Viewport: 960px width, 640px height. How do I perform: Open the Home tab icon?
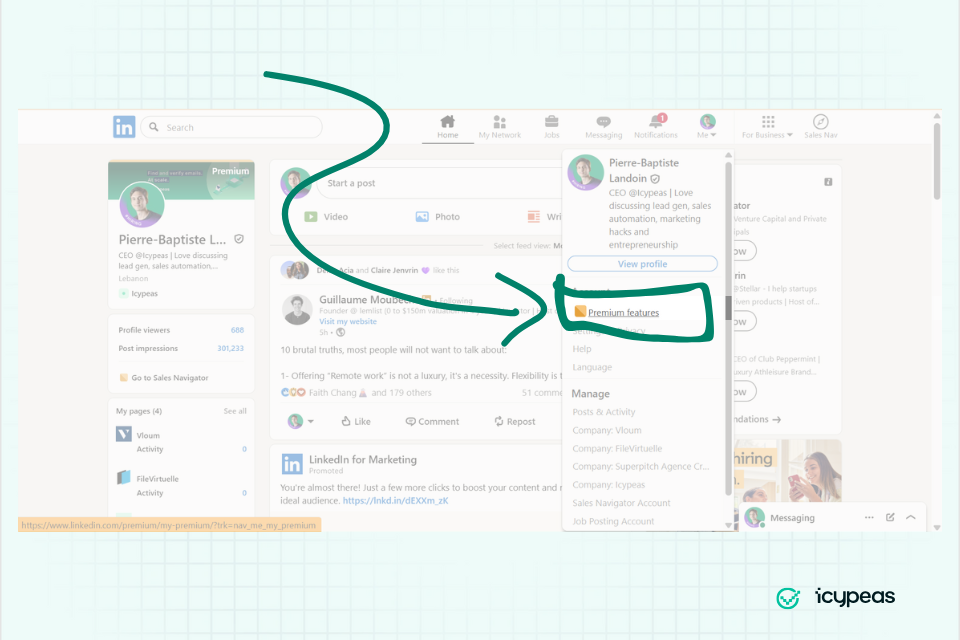(x=448, y=121)
